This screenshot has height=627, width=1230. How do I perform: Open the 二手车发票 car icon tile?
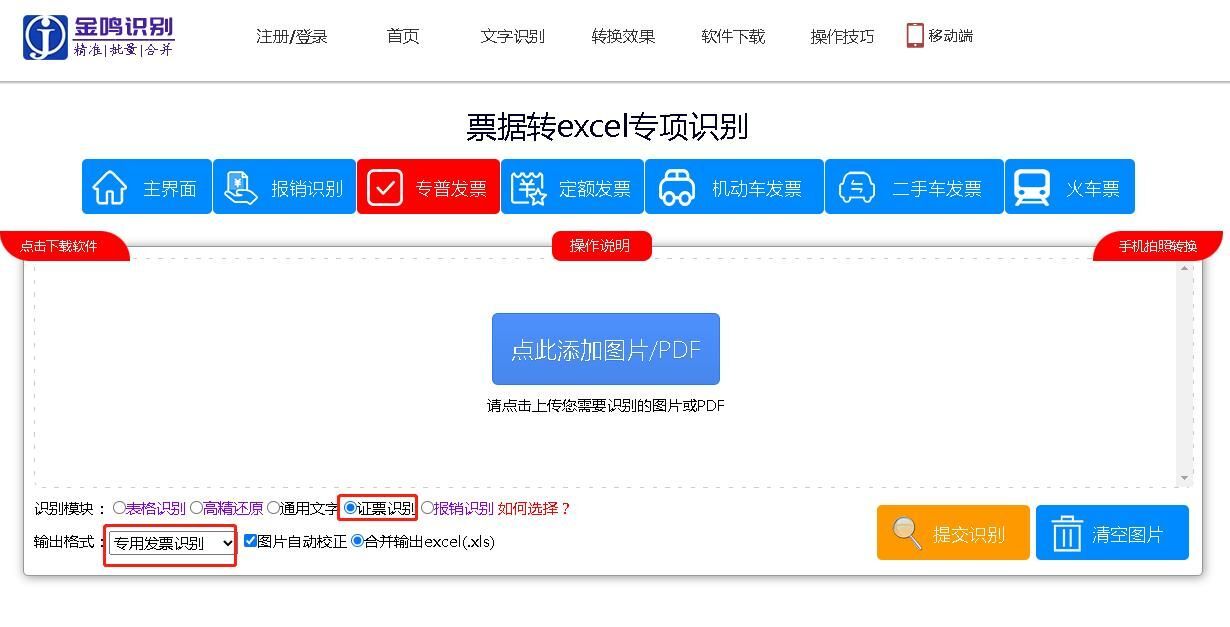click(x=856, y=188)
